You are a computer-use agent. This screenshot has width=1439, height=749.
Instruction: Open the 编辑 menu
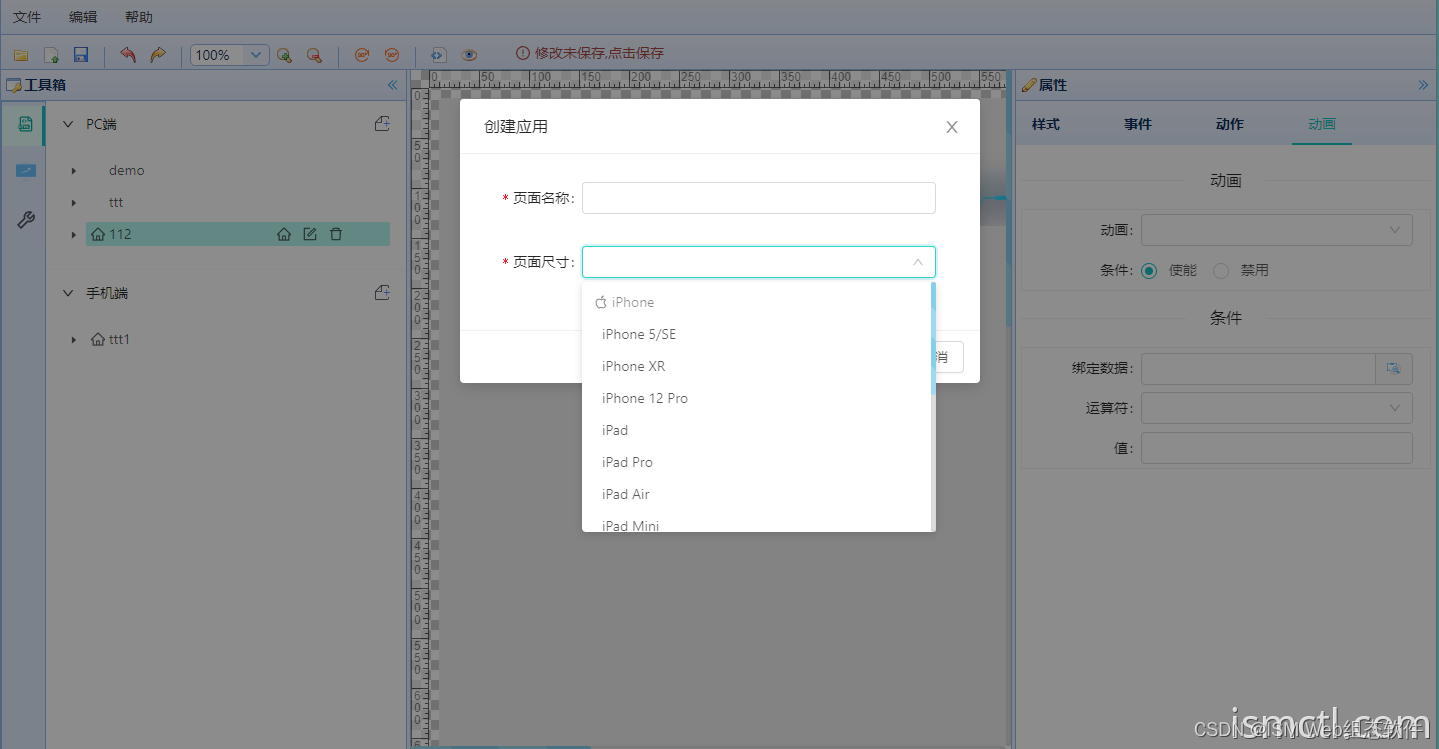pyautogui.click(x=83, y=17)
